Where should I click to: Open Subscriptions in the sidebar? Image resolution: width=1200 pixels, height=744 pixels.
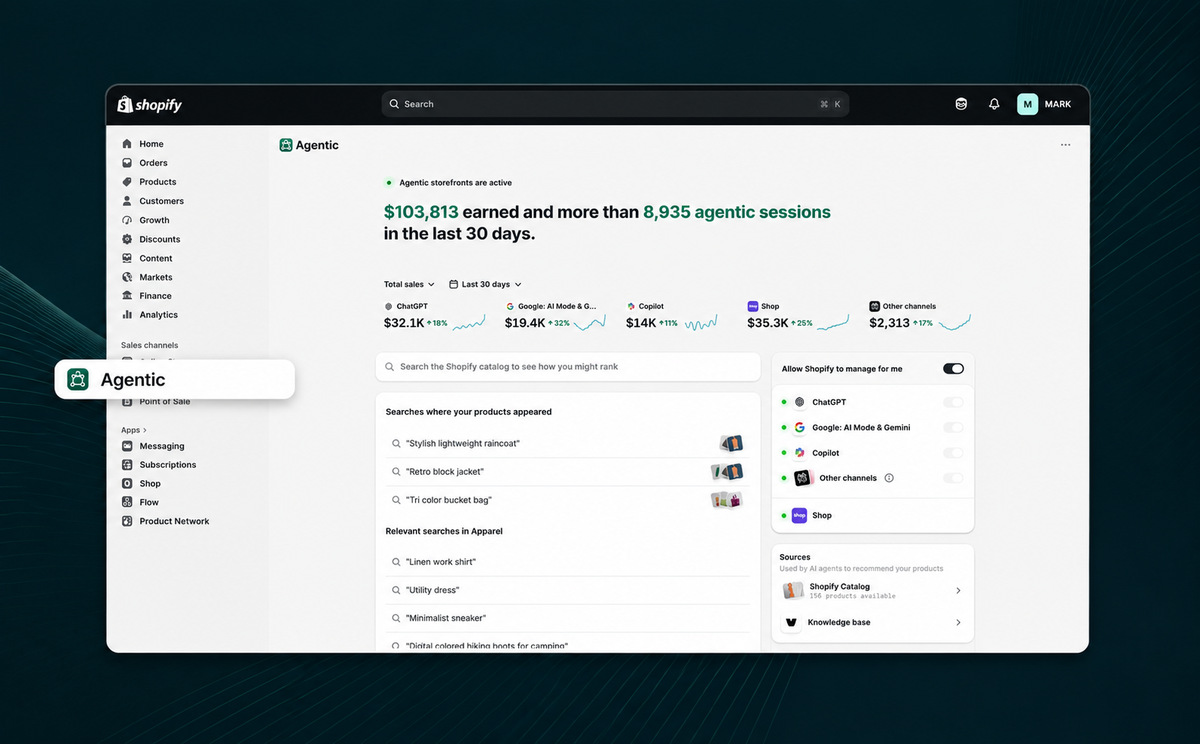point(168,465)
